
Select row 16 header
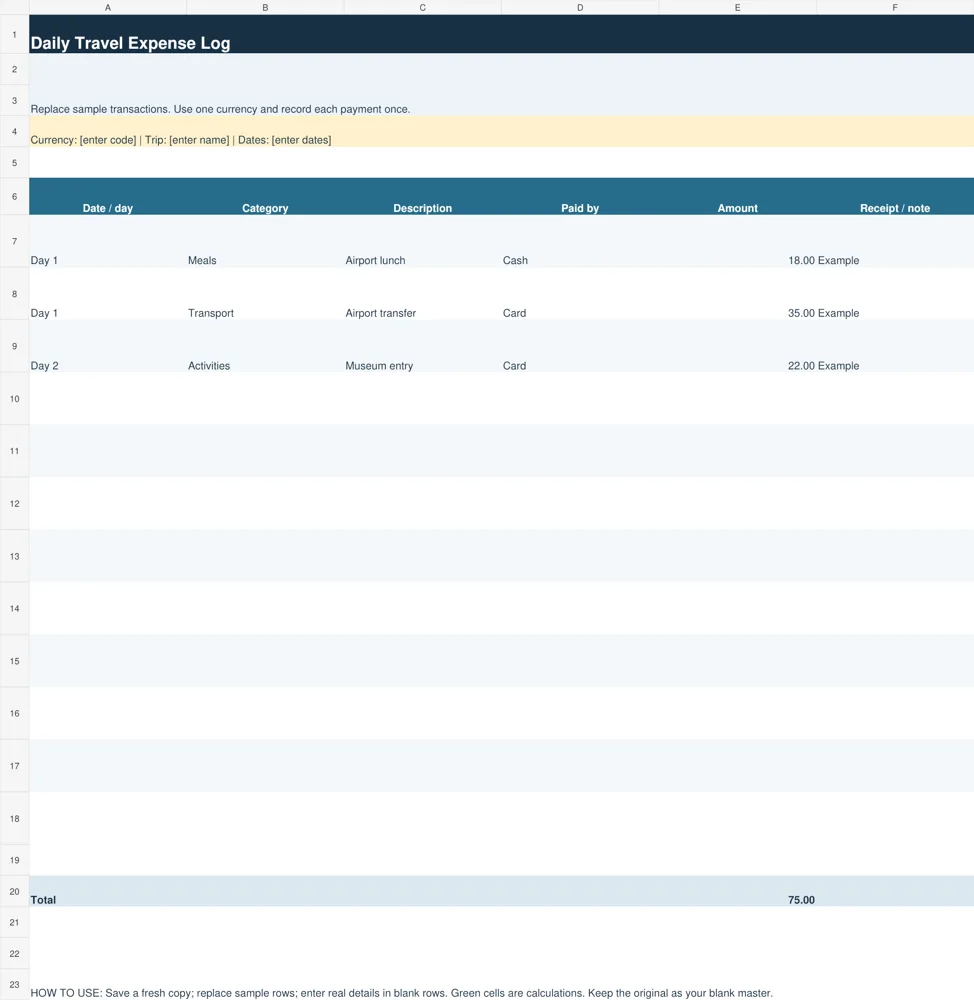tap(15, 713)
